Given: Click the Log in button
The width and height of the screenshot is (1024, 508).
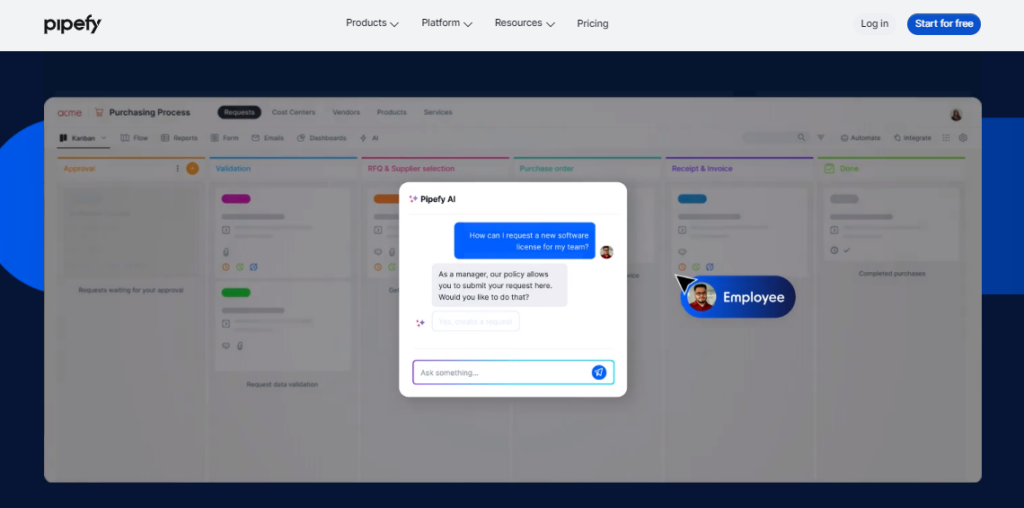Looking at the screenshot, I should [874, 24].
